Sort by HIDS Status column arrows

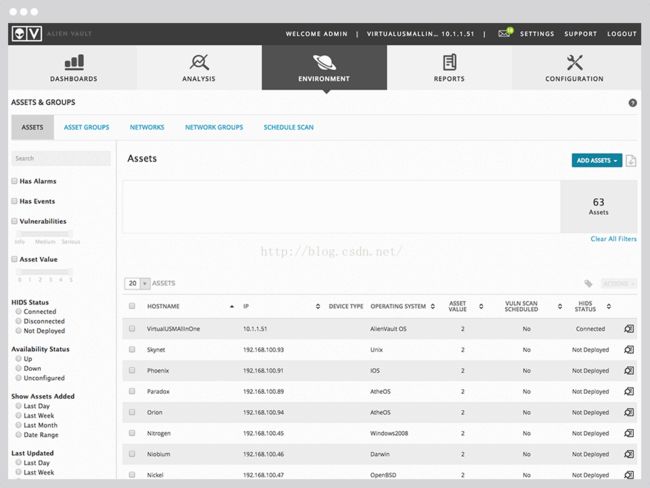click(x=609, y=306)
